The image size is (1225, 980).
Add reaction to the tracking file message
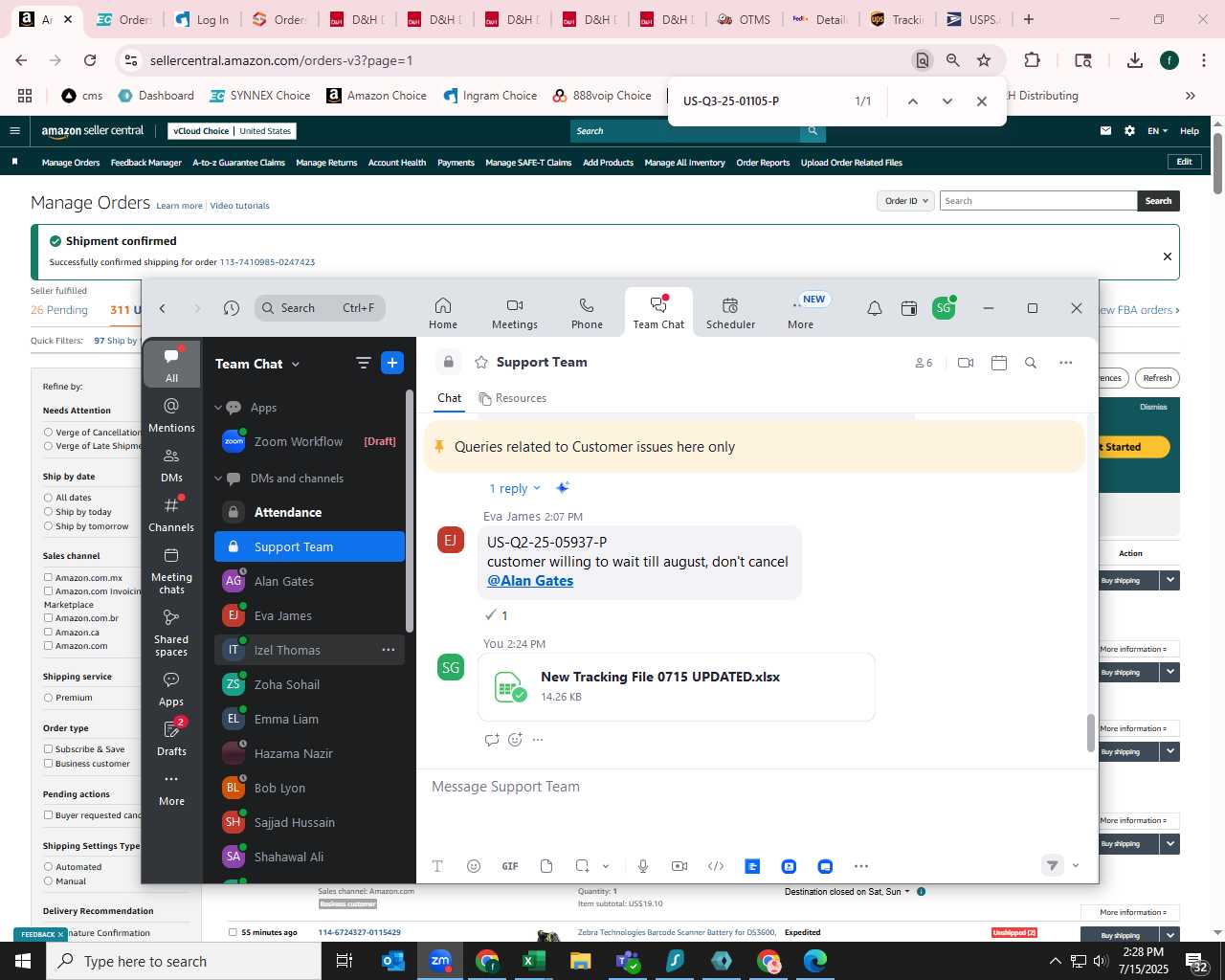pos(515,739)
